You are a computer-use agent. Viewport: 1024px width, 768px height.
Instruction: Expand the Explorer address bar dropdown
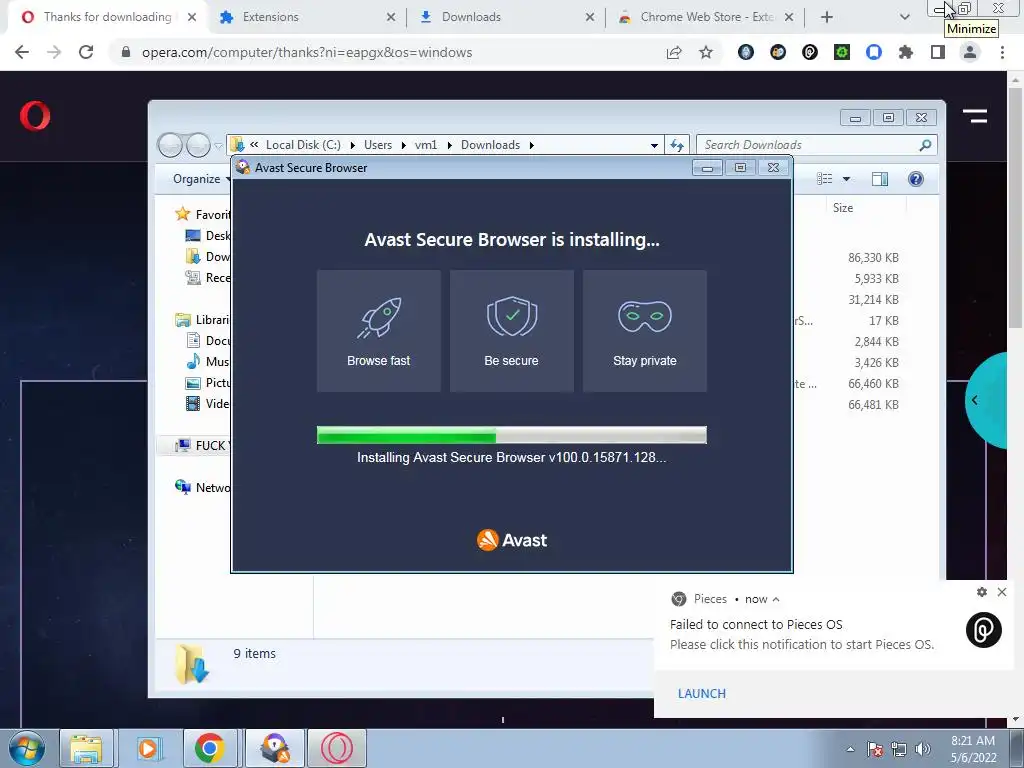click(x=654, y=146)
